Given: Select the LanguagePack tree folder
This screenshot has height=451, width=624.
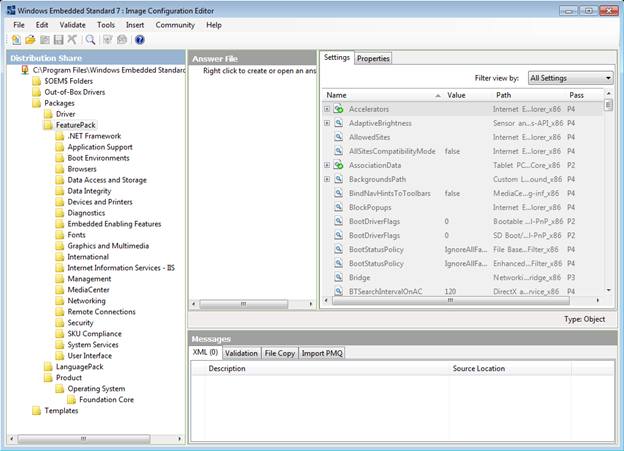Looking at the screenshot, I should pyautogui.click(x=80, y=367).
